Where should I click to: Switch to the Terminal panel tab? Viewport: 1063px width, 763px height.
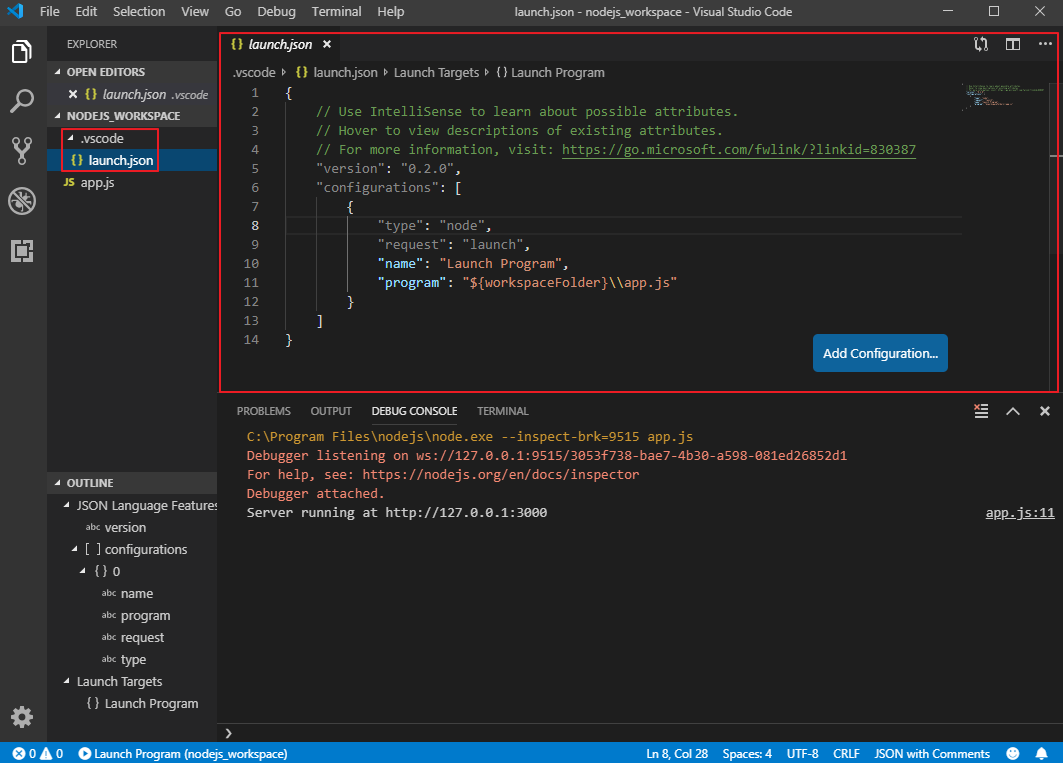point(502,411)
